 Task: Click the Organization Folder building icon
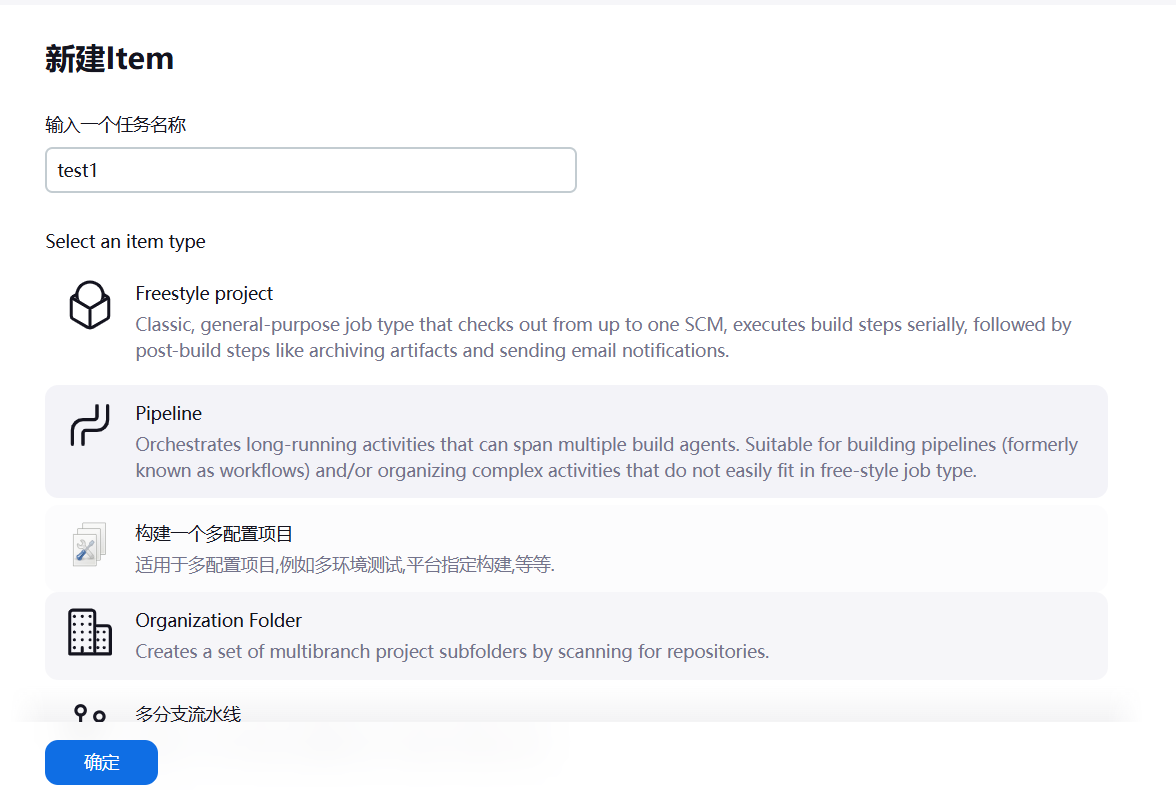click(x=90, y=632)
